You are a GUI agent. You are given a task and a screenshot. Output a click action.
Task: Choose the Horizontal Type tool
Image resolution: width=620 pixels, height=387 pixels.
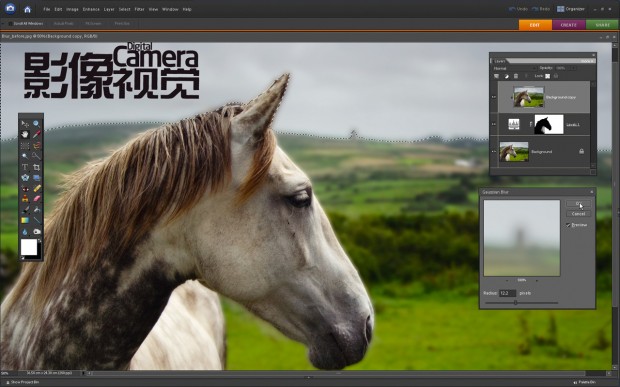point(25,167)
